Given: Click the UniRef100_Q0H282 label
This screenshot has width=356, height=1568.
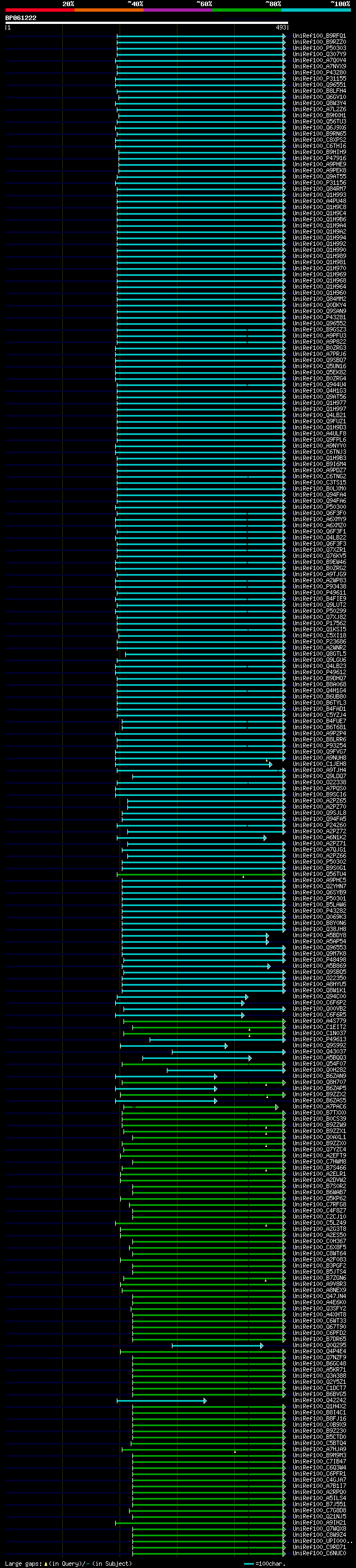Looking at the screenshot, I should point(319,1070).
